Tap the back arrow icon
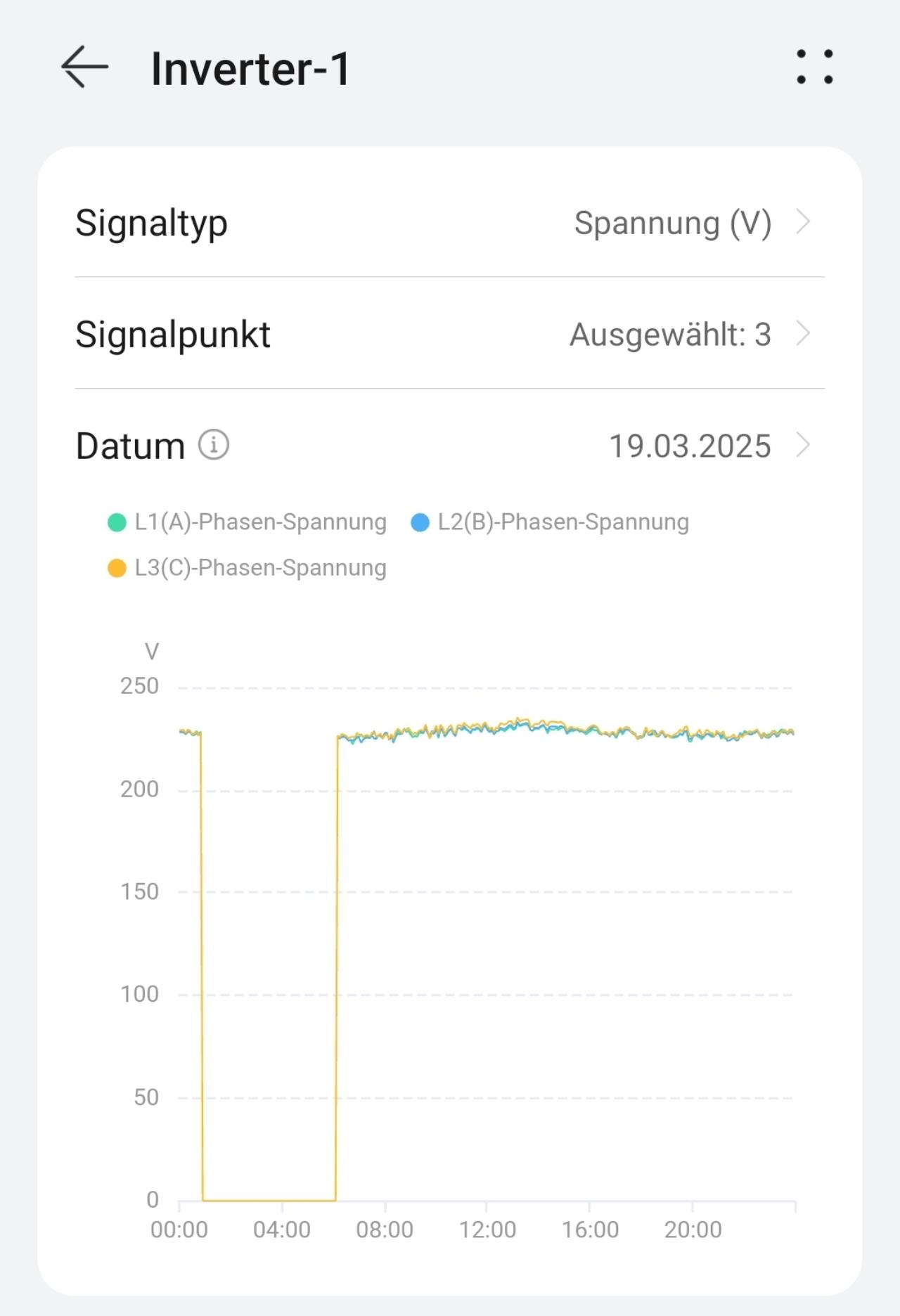Image resolution: width=900 pixels, height=1316 pixels. click(x=85, y=67)
